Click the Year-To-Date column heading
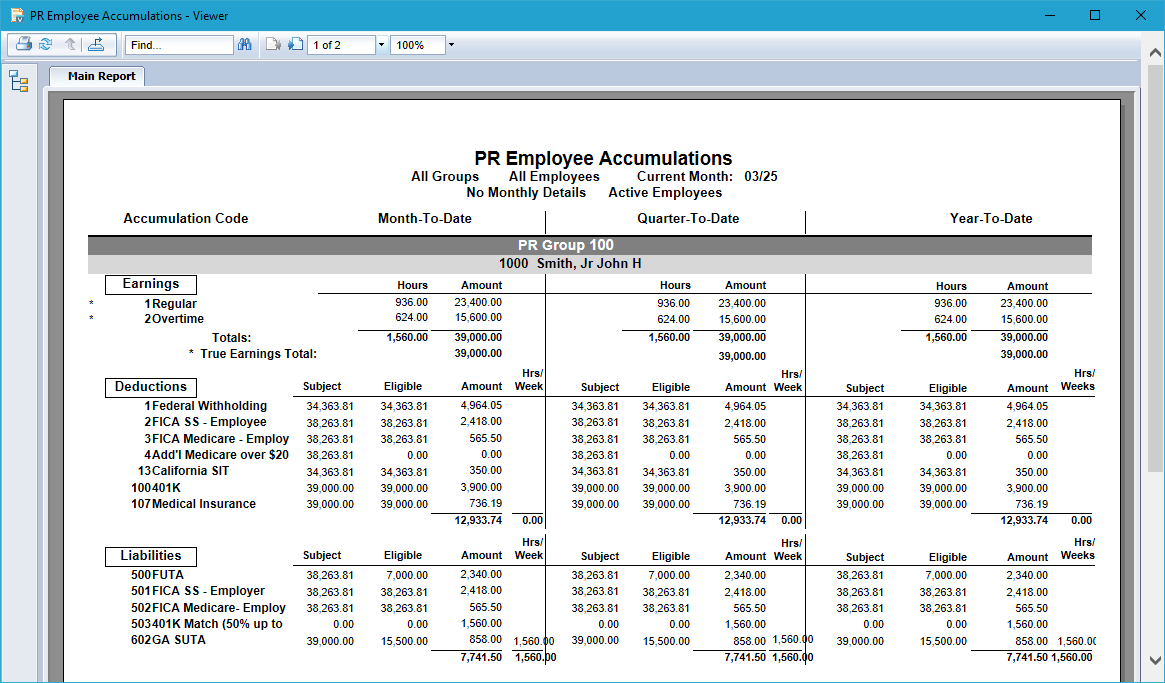 991,219
